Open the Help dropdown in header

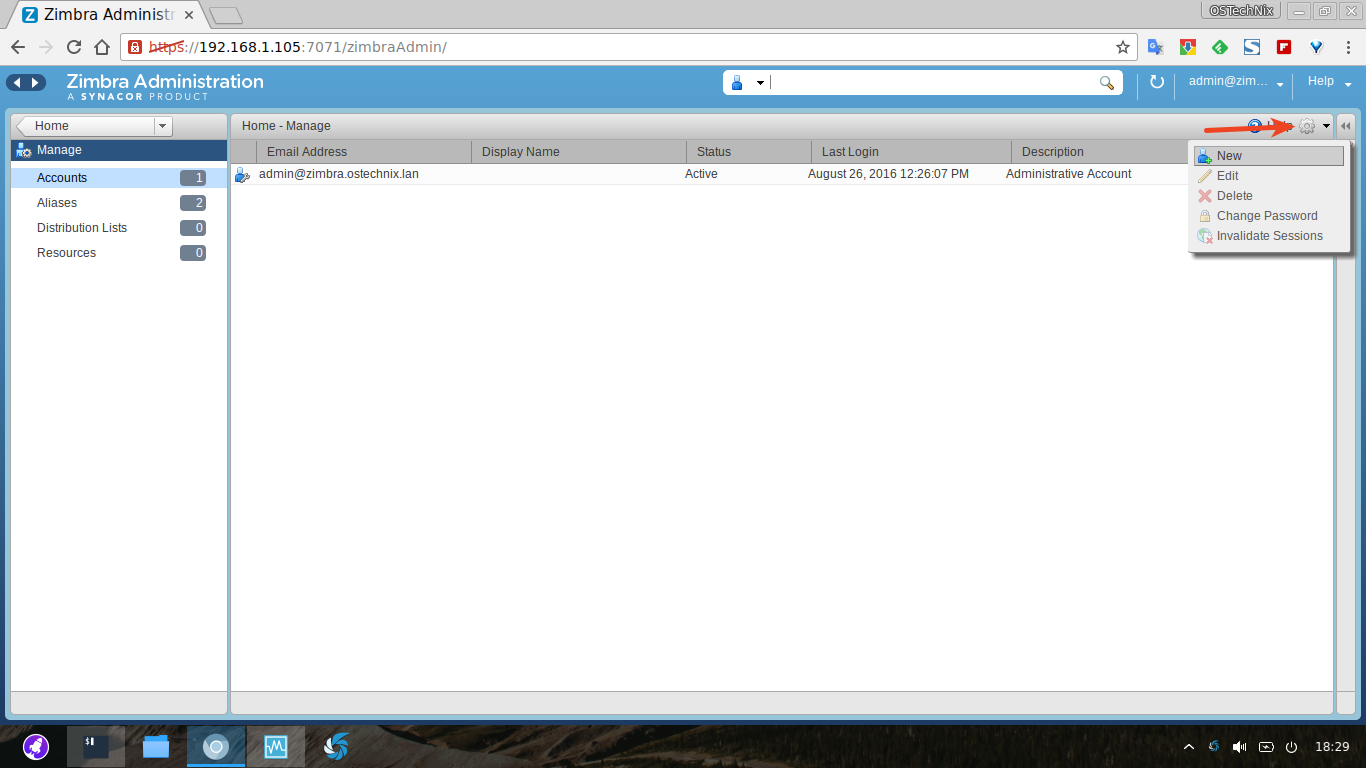click(1329, 82)
